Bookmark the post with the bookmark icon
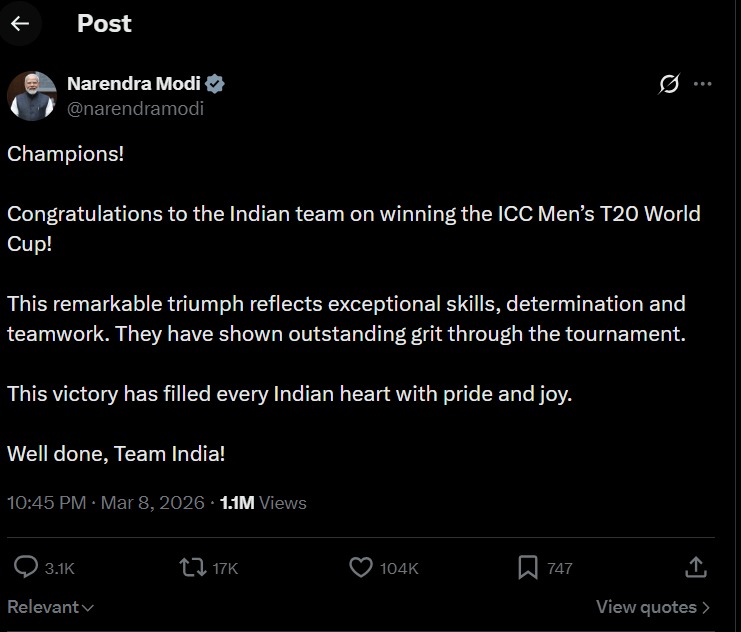The width and height of the screenshot is (741, 632). pos(527,568)
